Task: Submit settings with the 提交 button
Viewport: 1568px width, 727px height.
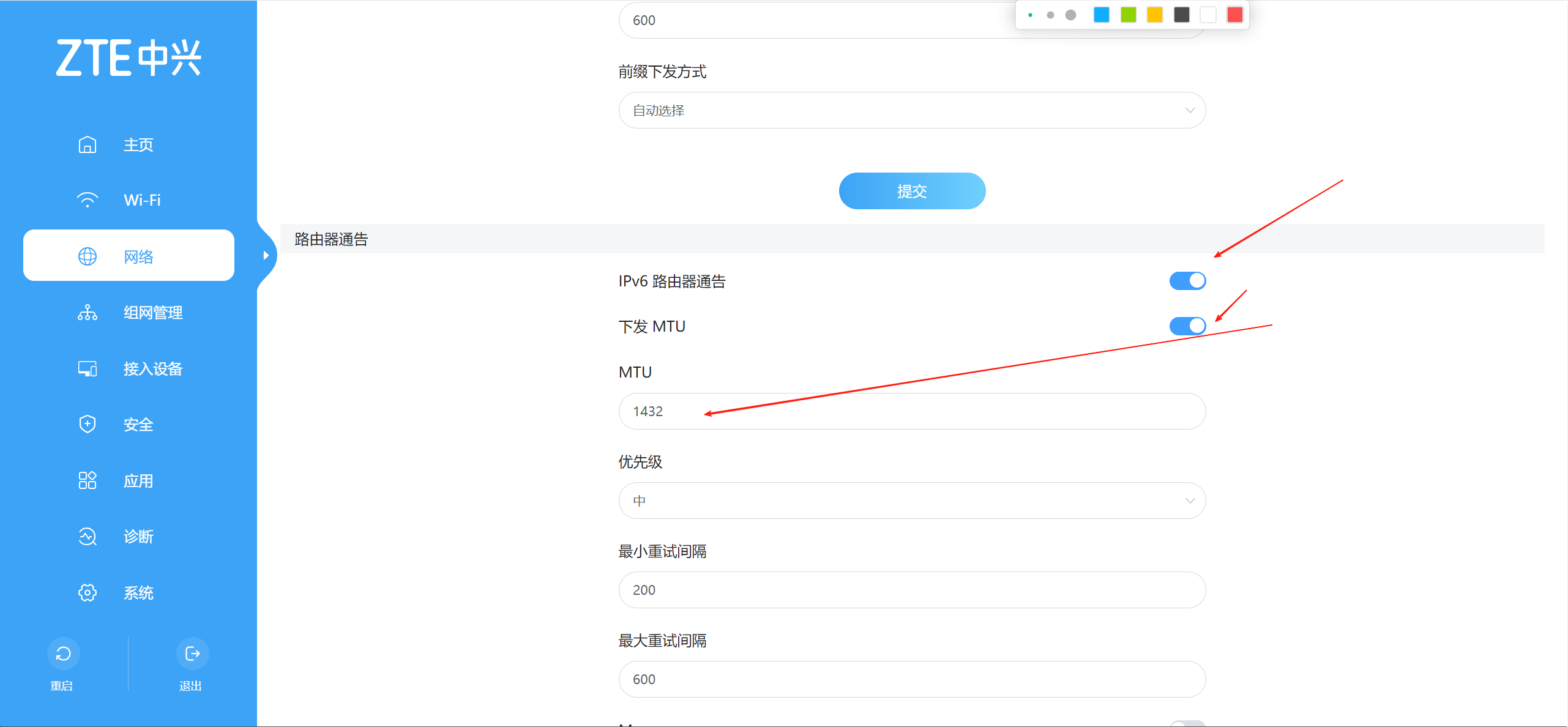Action: pyautogui.click(x=912, y=191)
